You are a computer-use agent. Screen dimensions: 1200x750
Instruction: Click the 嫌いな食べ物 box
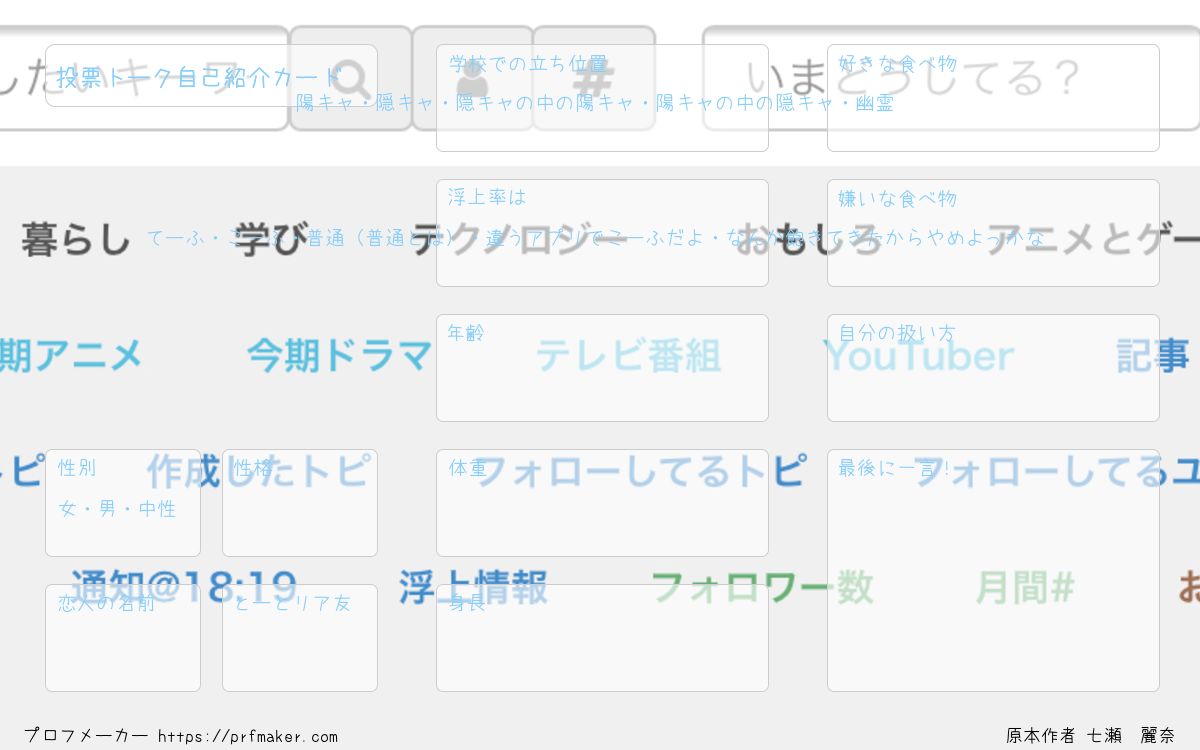tap(993, 233)
